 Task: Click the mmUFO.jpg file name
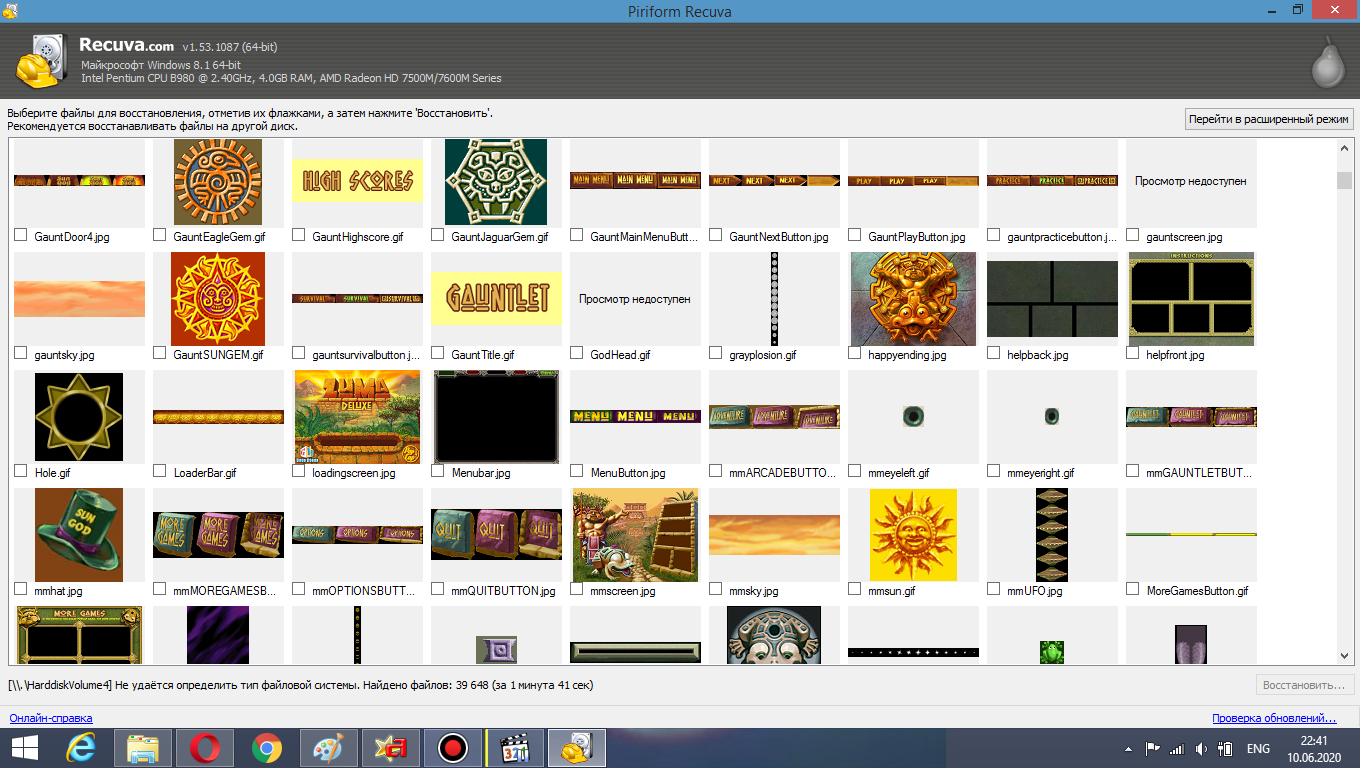[1035, 591]
